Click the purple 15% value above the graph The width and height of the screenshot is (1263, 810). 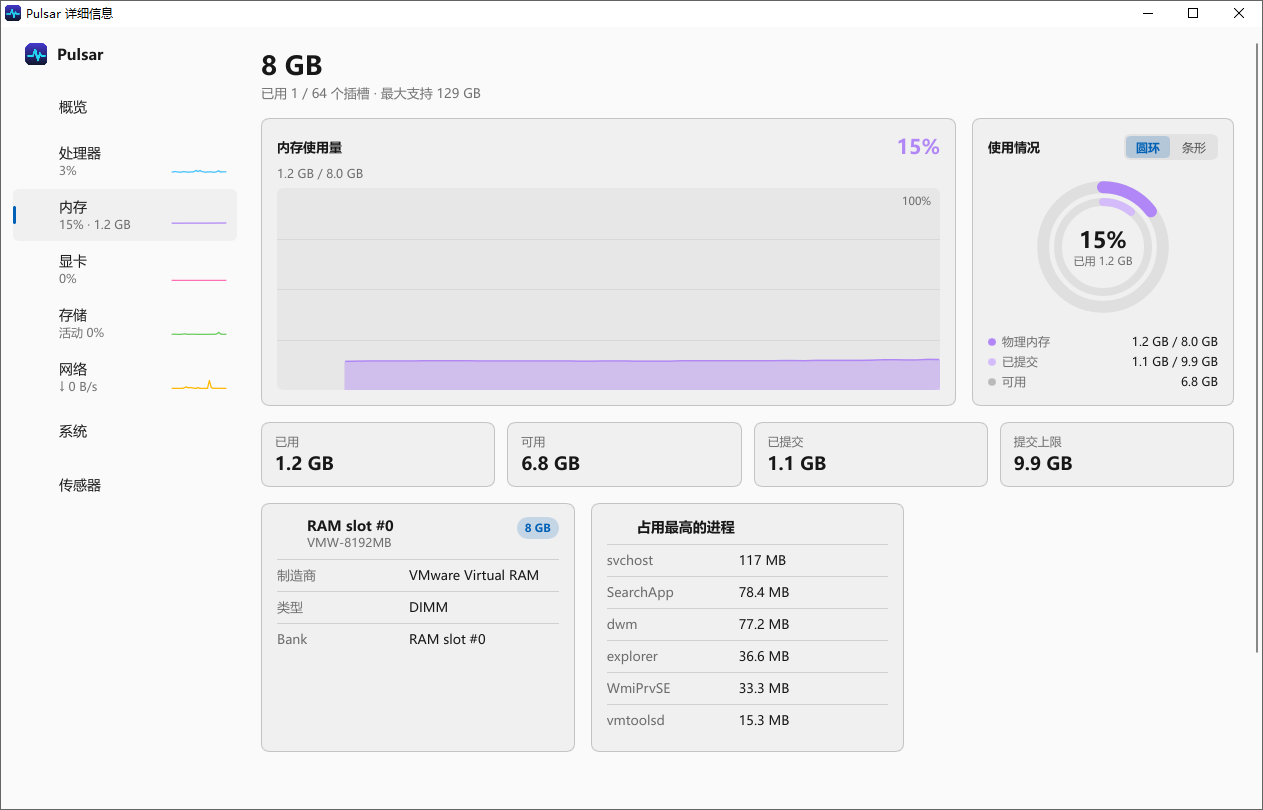[x=918, y=147]
